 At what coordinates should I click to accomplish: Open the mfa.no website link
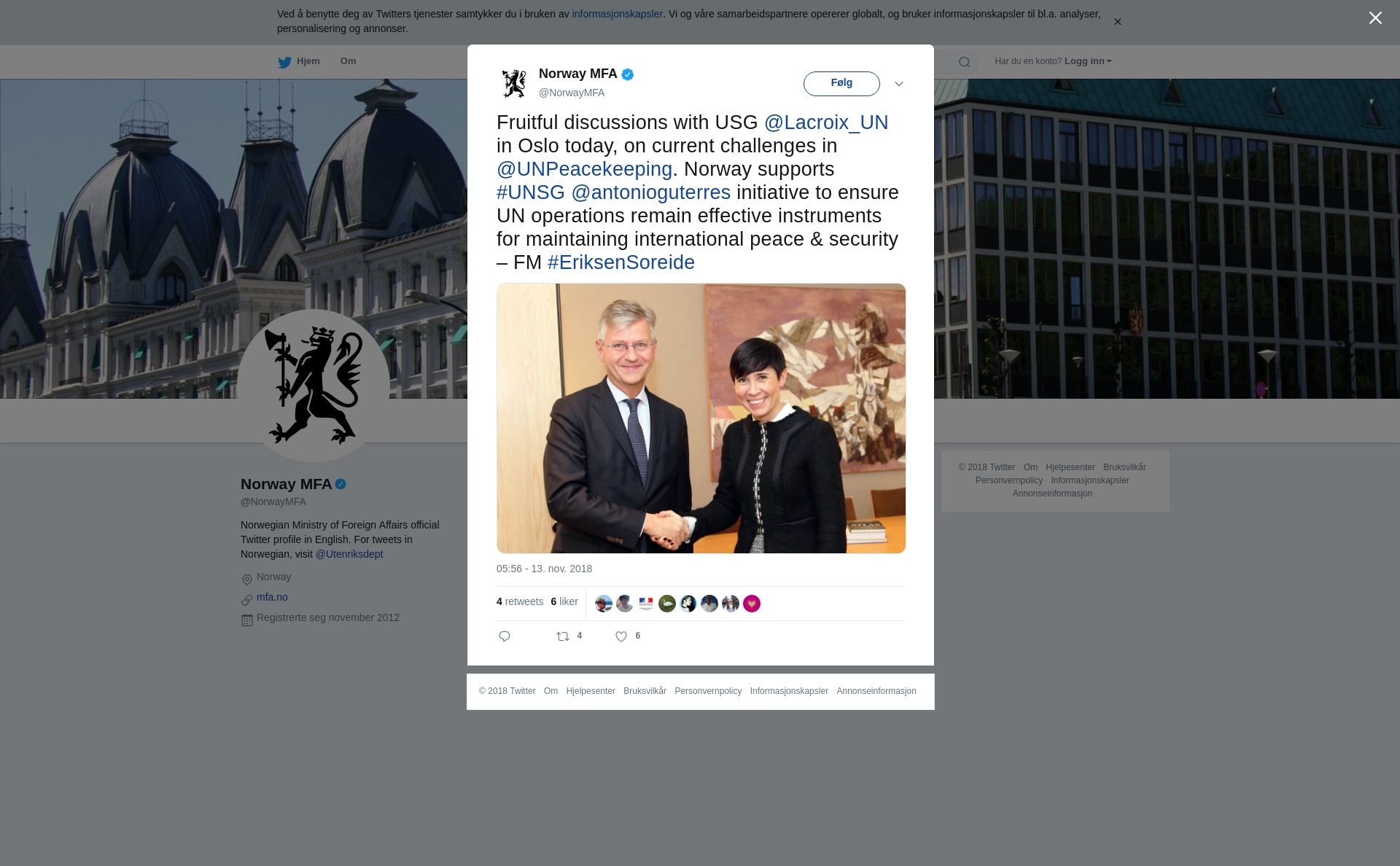click(x=272, y=597)
